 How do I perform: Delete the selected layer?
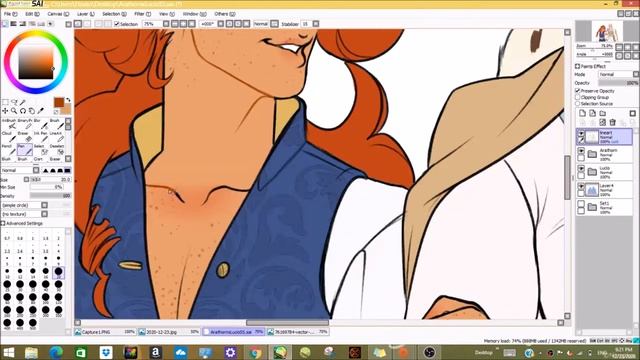[x=612, y=122]
